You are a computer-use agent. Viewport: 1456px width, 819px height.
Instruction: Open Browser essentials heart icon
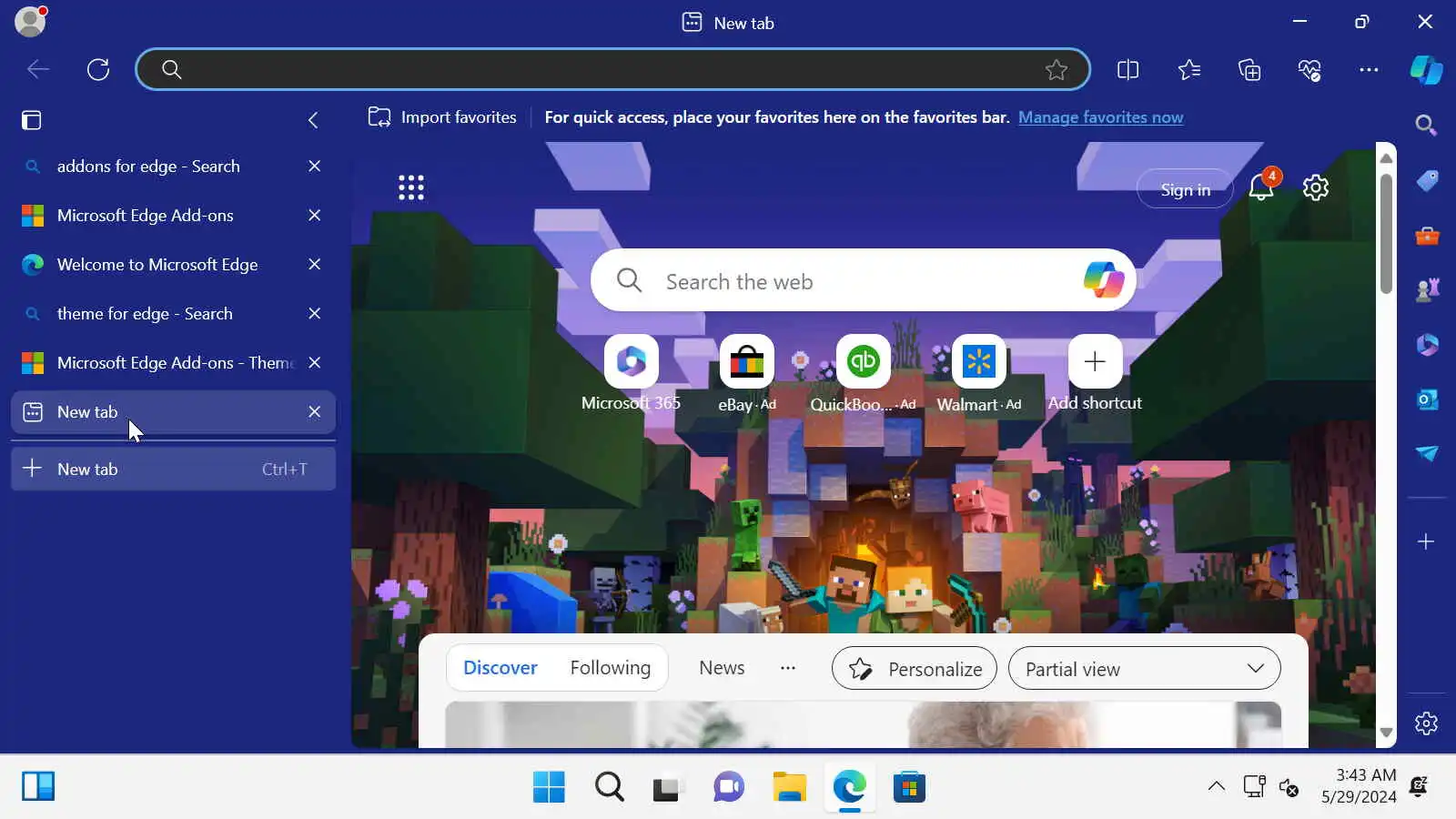[1309, 70]
